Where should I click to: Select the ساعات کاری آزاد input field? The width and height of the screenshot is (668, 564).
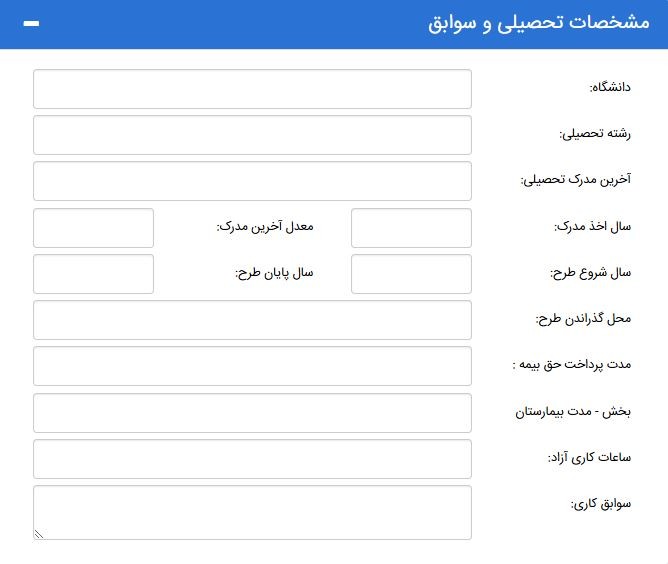click(x=252, y=458)
